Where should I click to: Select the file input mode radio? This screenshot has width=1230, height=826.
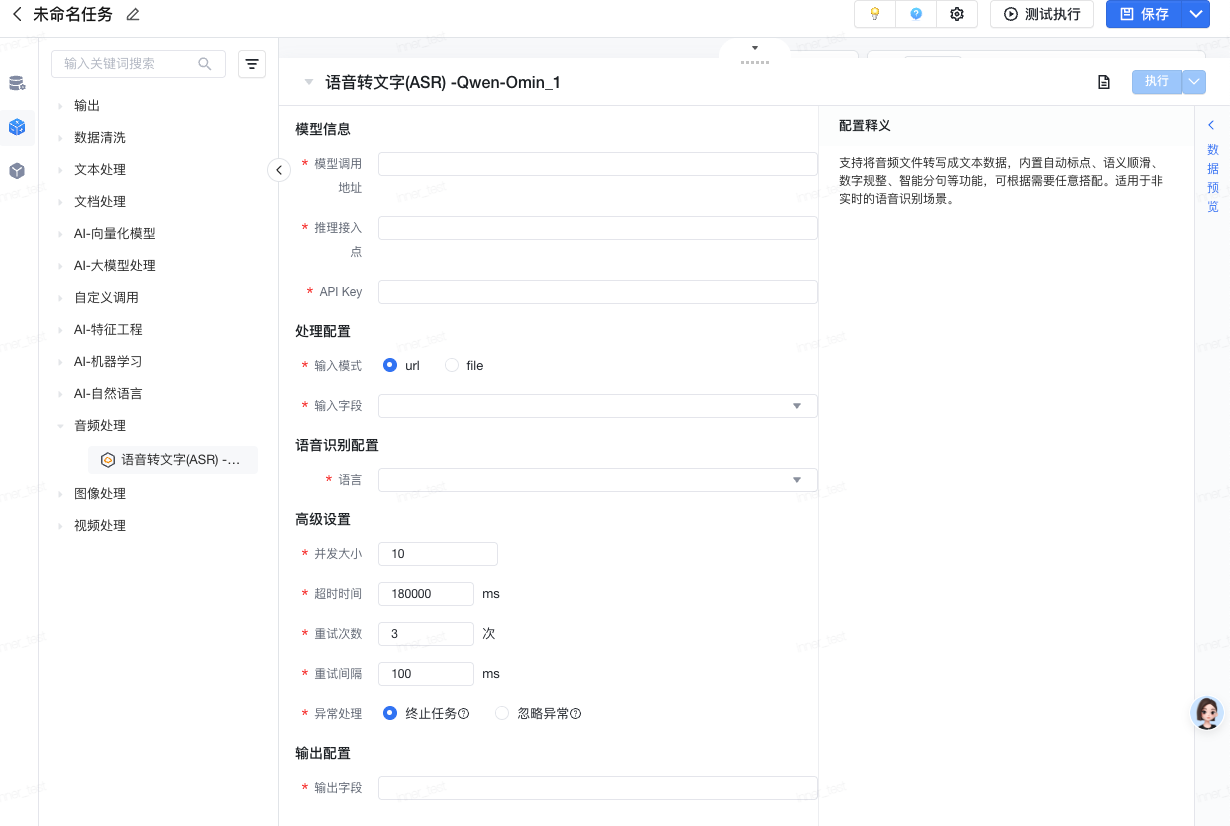452,366
